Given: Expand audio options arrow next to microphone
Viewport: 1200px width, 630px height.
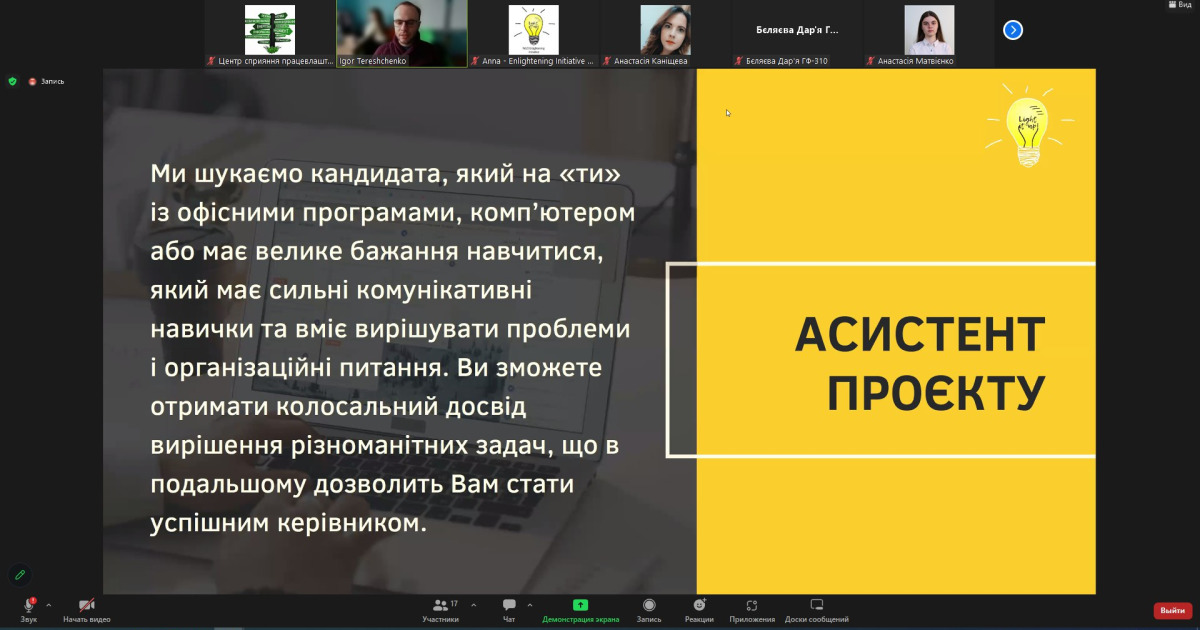Looking at the screenshot, I should 48,605.
